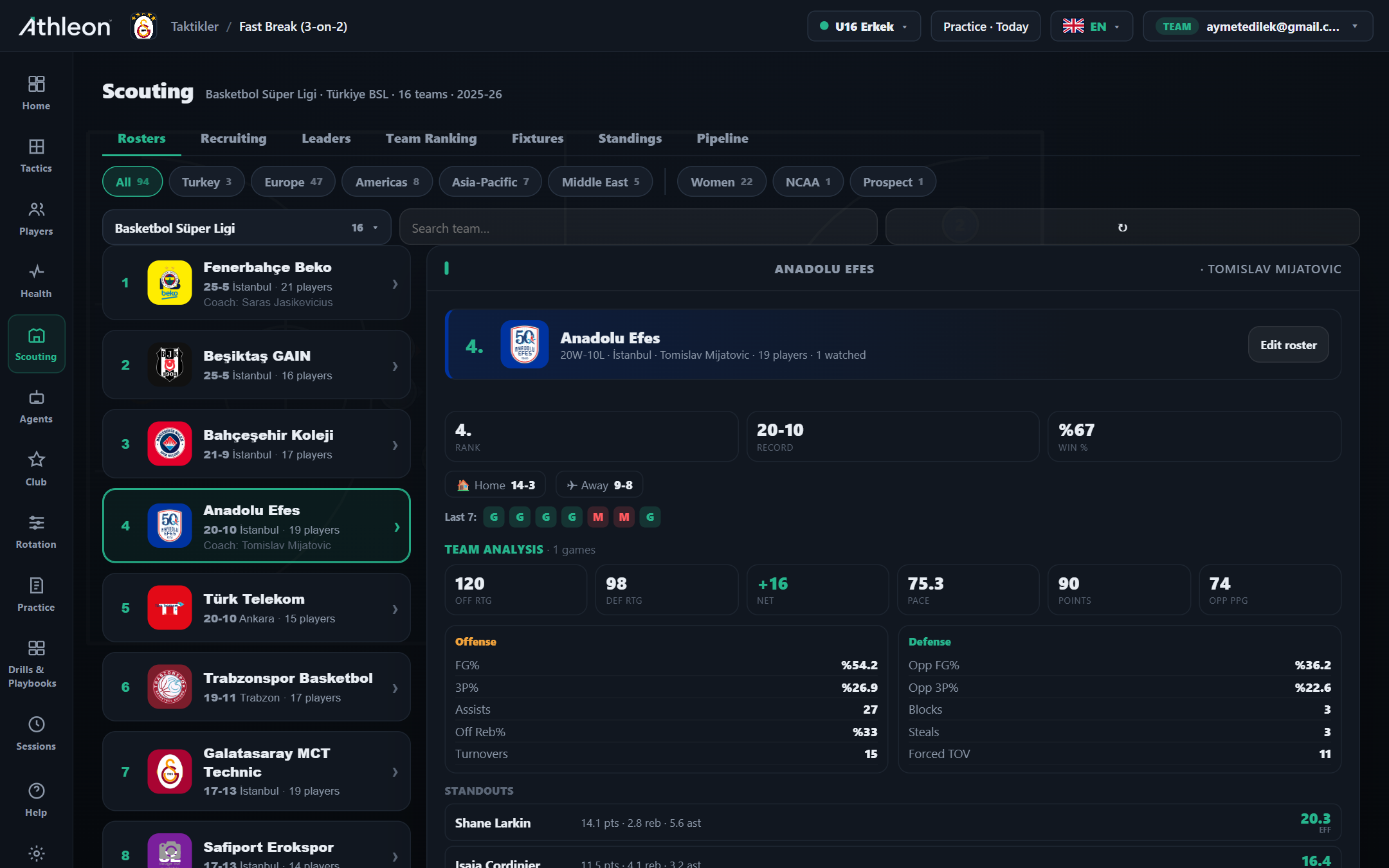Screen dimensions: 1389x868
Task: Click the refresh icon next to search
Action: pyautogui.click(x=1122, y=228)
